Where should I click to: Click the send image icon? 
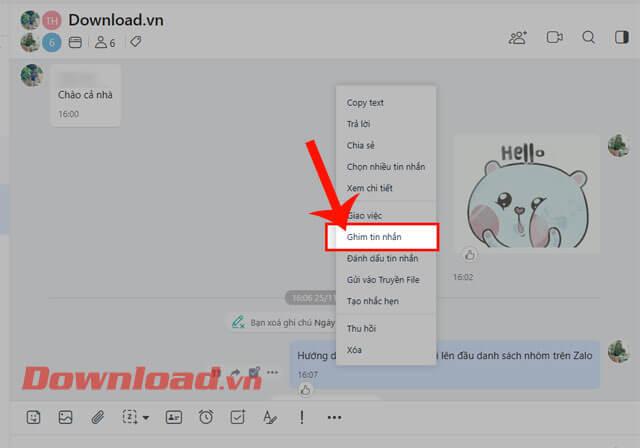click(x=65, y=417)
